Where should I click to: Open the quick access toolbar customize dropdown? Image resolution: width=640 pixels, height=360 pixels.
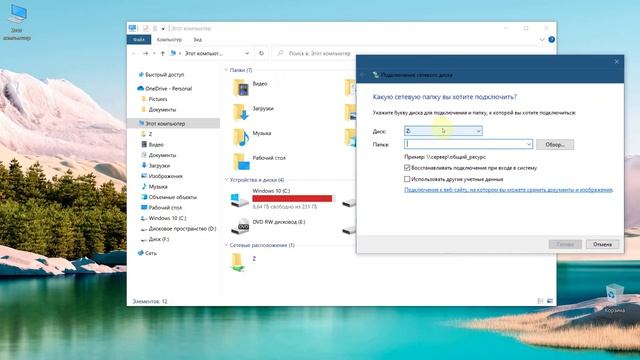click(x=163, y=29)
